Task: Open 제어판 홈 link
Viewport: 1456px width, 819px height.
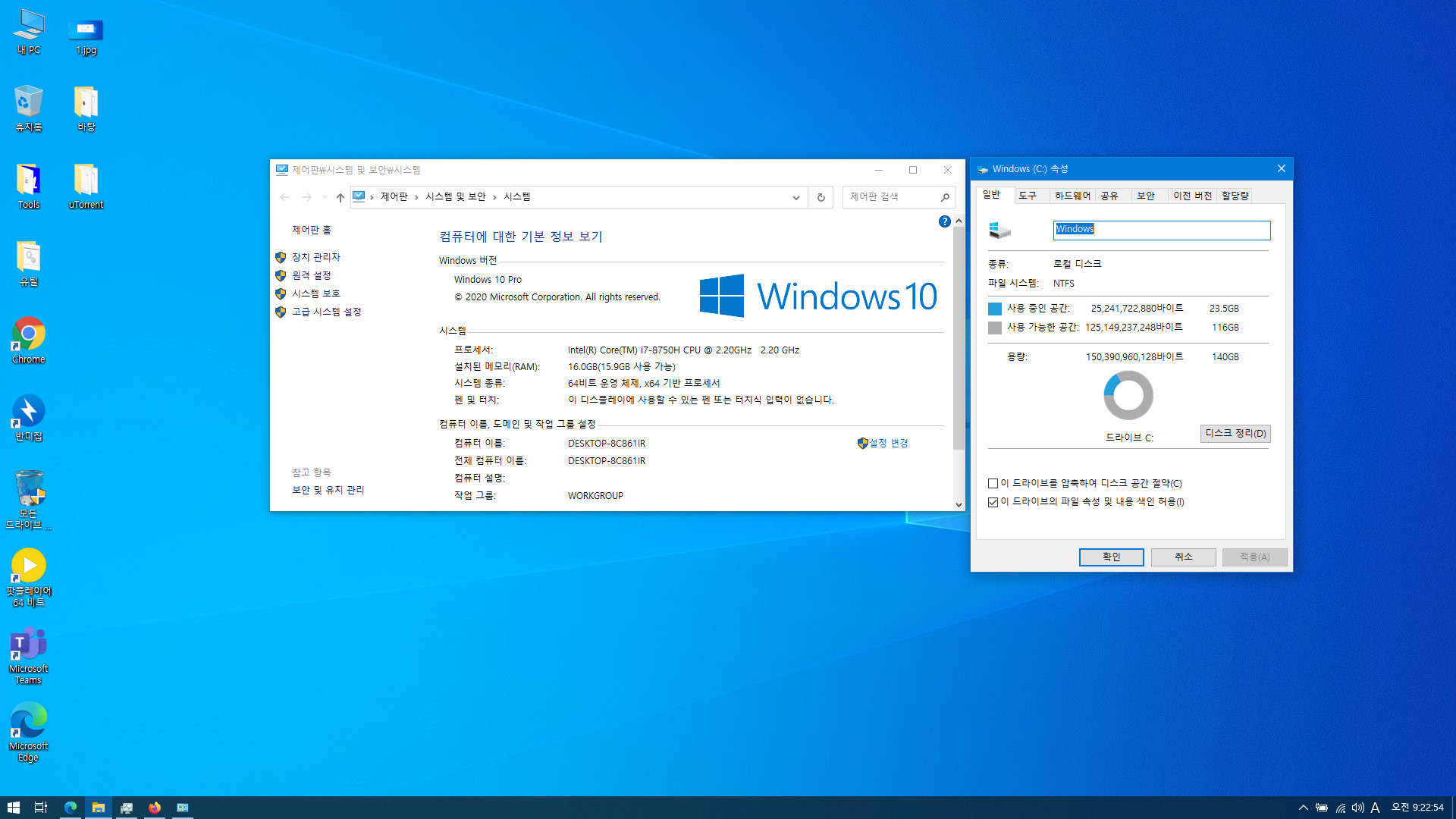Action: 311,231
